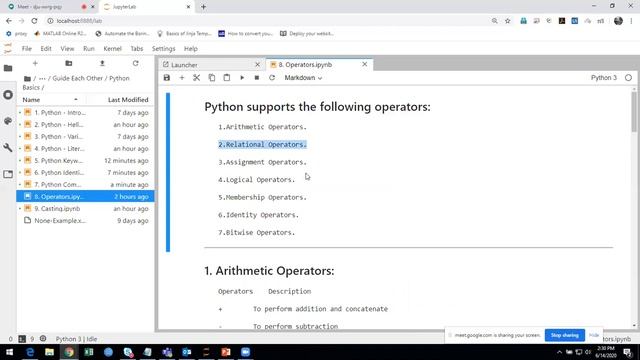Restart the kernel with the refresh icon
Image resolution: width=640 pixels, height=360 pixels.
[x=272, y=78]
